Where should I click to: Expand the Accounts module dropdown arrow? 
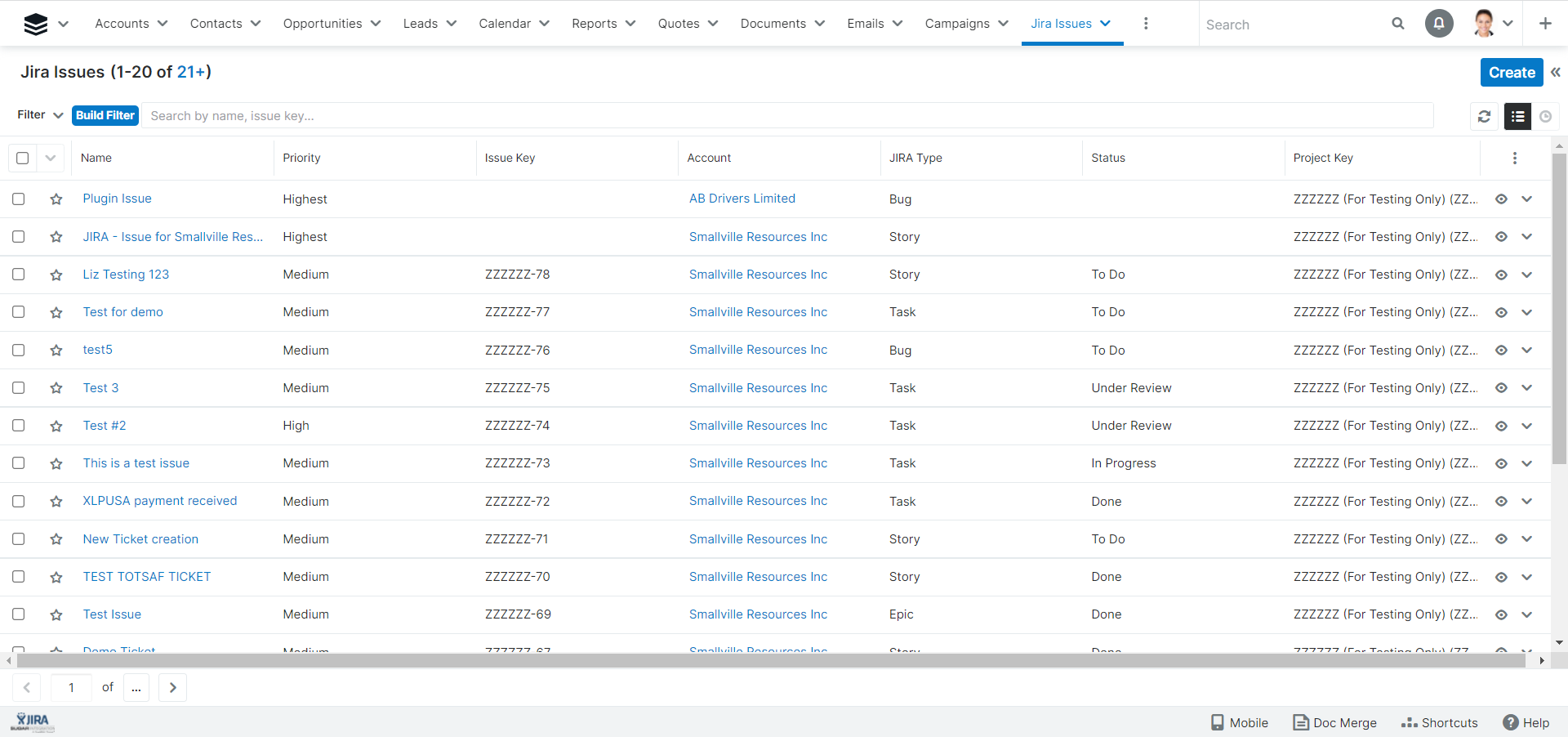[163, 24]
